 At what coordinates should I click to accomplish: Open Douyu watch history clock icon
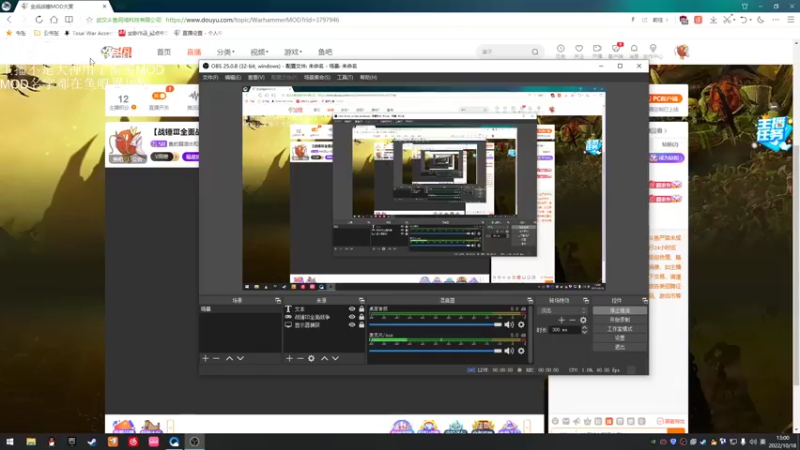pyautogui.click(x=560, y=48)
